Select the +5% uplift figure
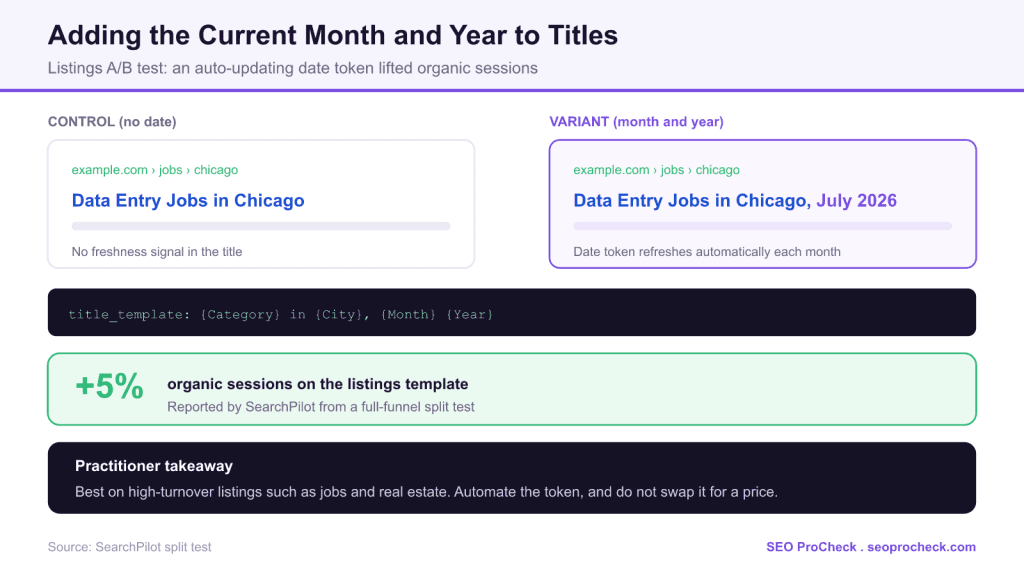This screenshot has height=576, width=1024. pyautogui.click(x=109, y=386)
